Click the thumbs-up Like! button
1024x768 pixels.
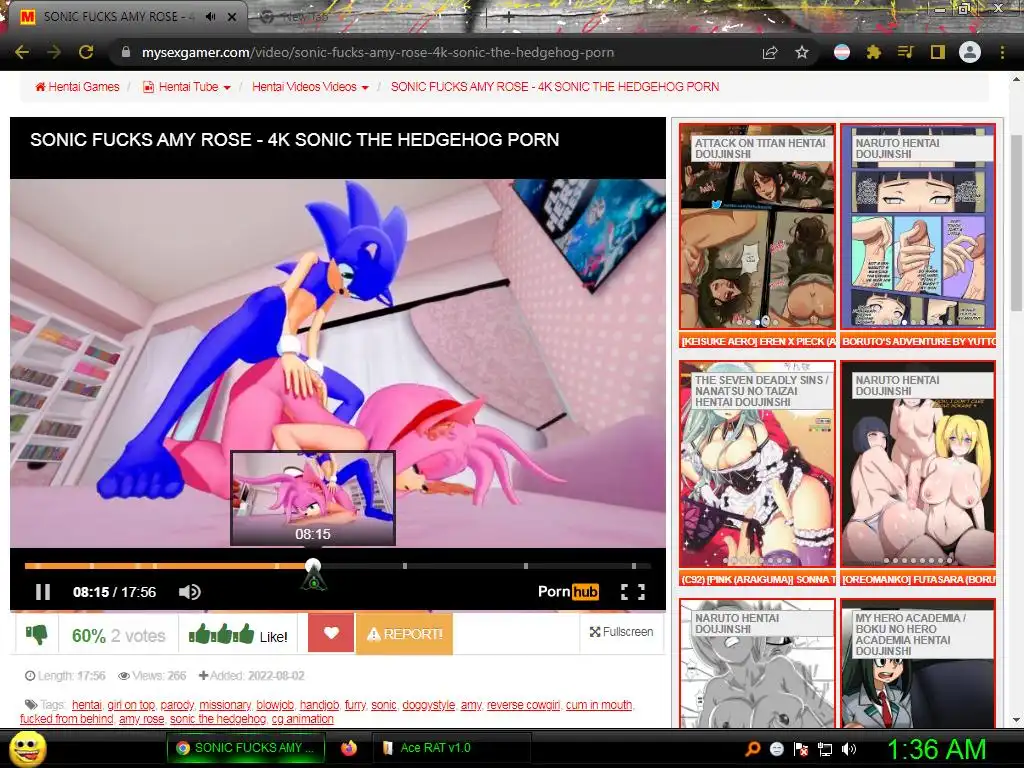[238, 635]
